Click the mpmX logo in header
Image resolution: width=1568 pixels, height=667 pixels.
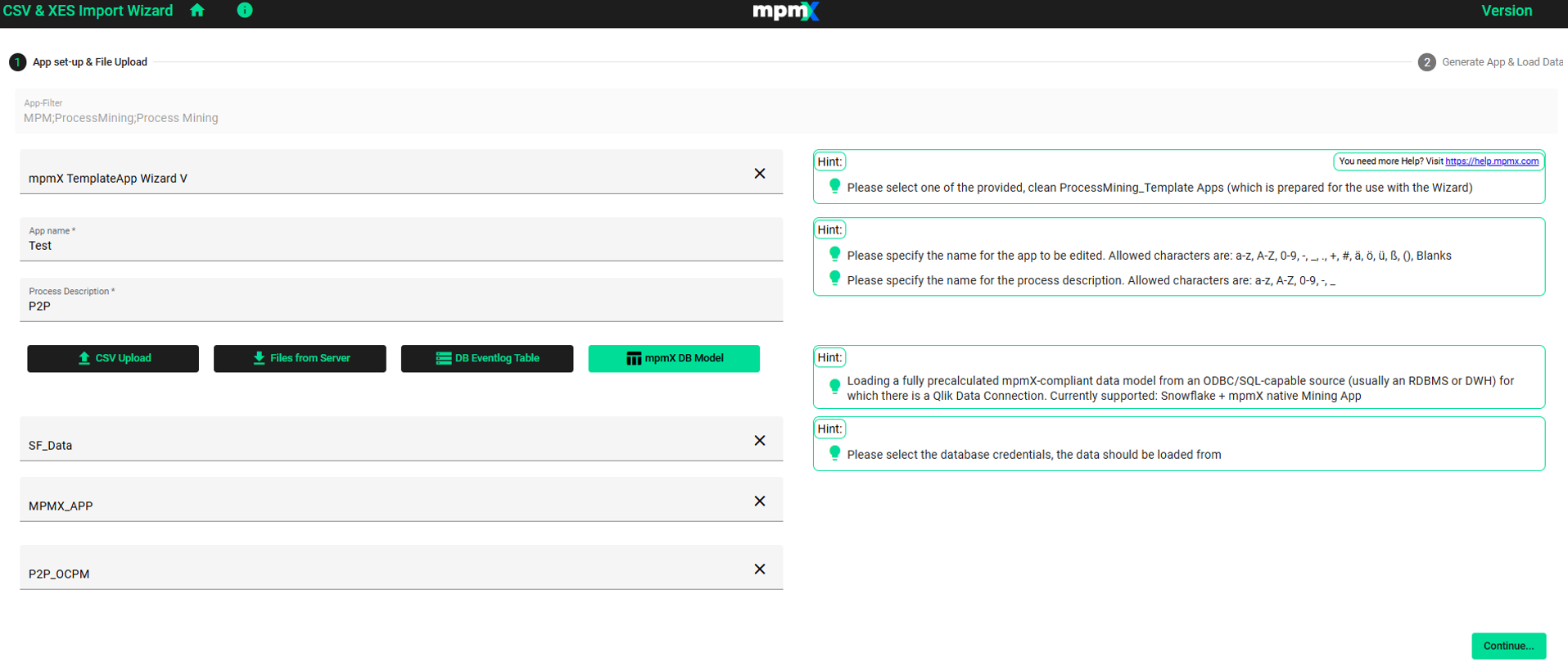(x=785, y=11)
